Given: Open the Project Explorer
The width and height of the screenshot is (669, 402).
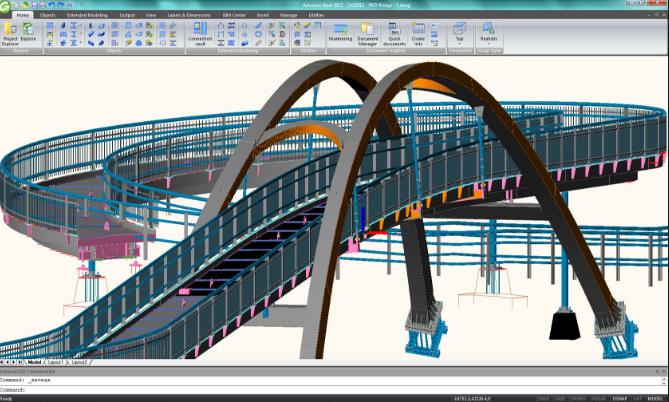Looking at the screenshot, I should tap(10, 34).
